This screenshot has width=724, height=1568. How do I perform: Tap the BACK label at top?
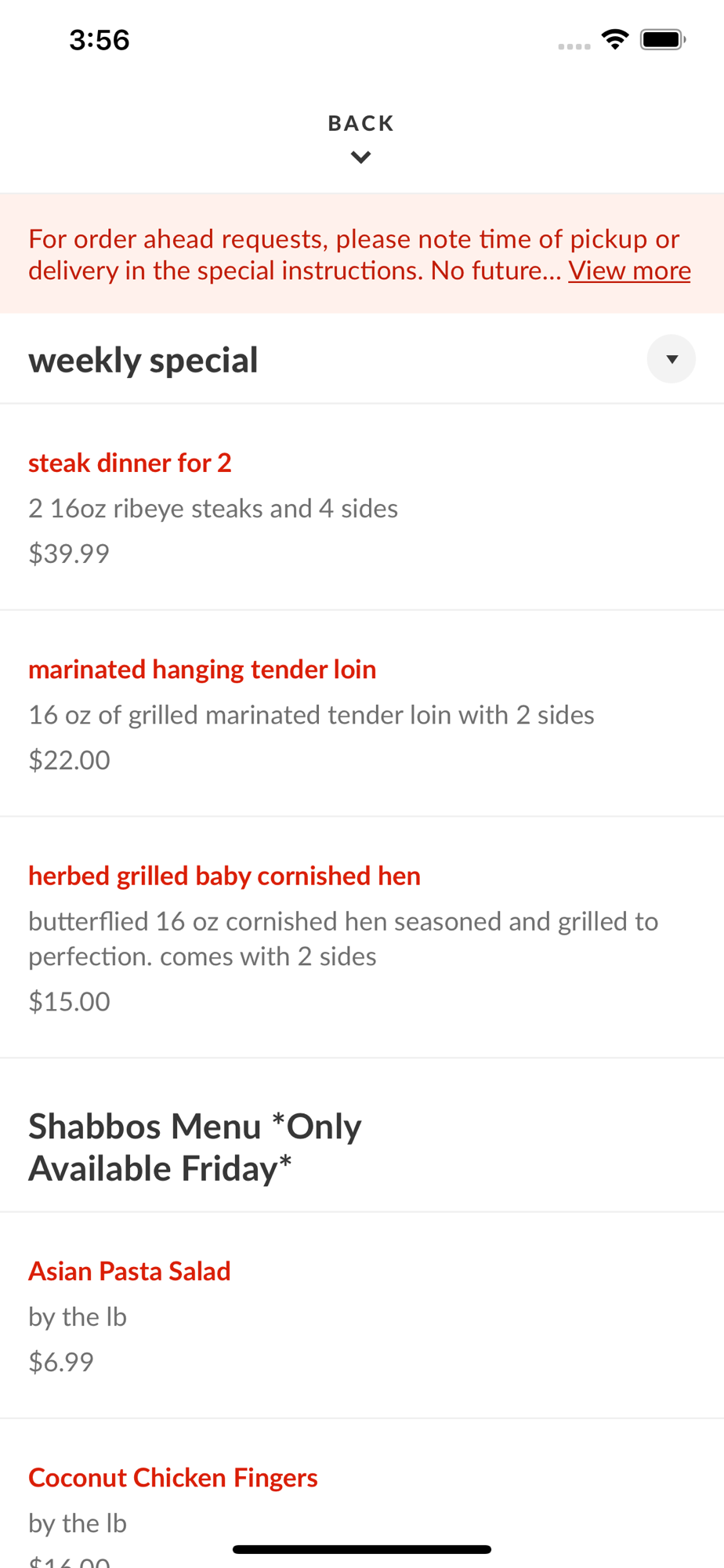(361, 124)
